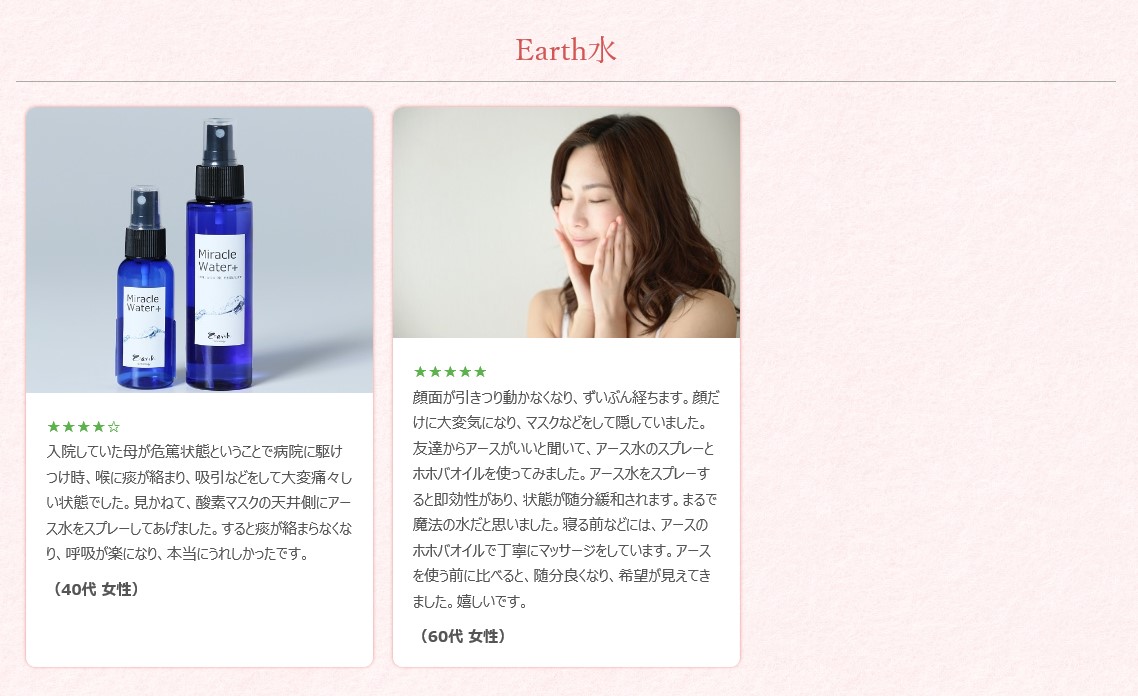Click the label on the large blue bottle

221,290
